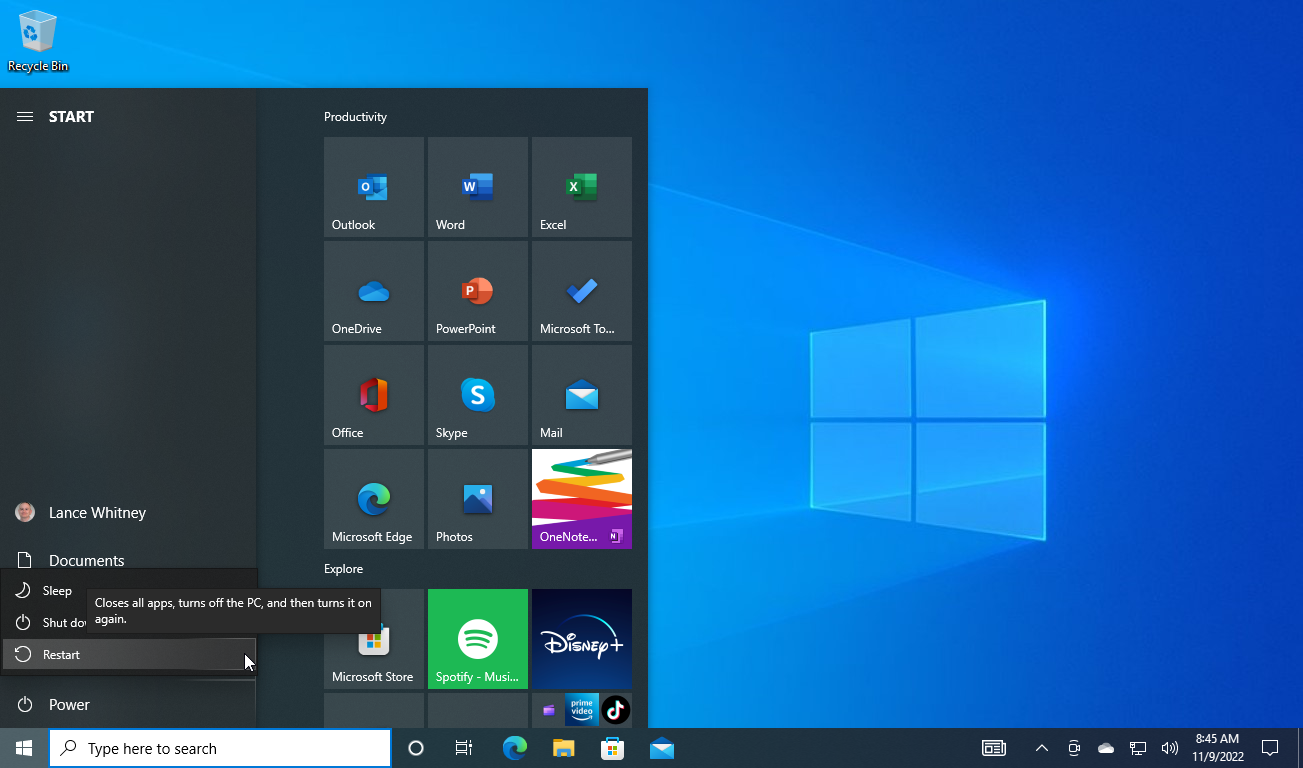This screenshot has width=1303, height=768.
Task: Select the Recycle Bin desktop icon
Action: click(x=38, y=42)
